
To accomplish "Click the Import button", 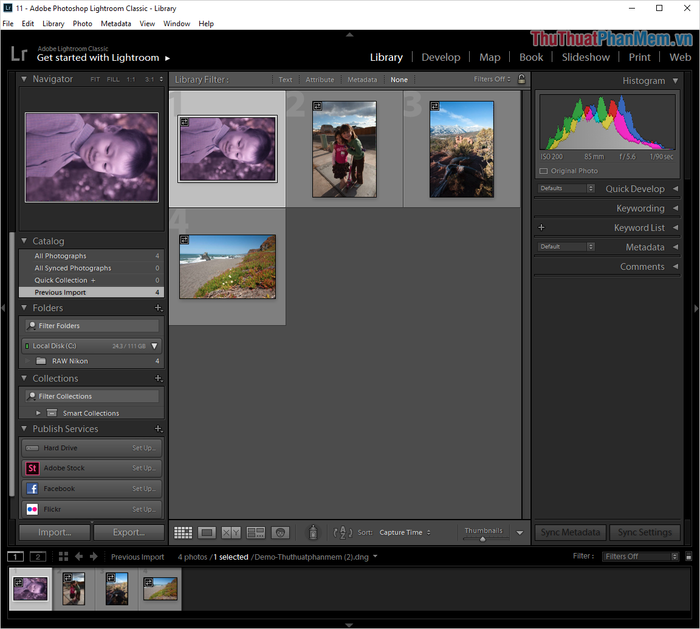I will [54, 532].
